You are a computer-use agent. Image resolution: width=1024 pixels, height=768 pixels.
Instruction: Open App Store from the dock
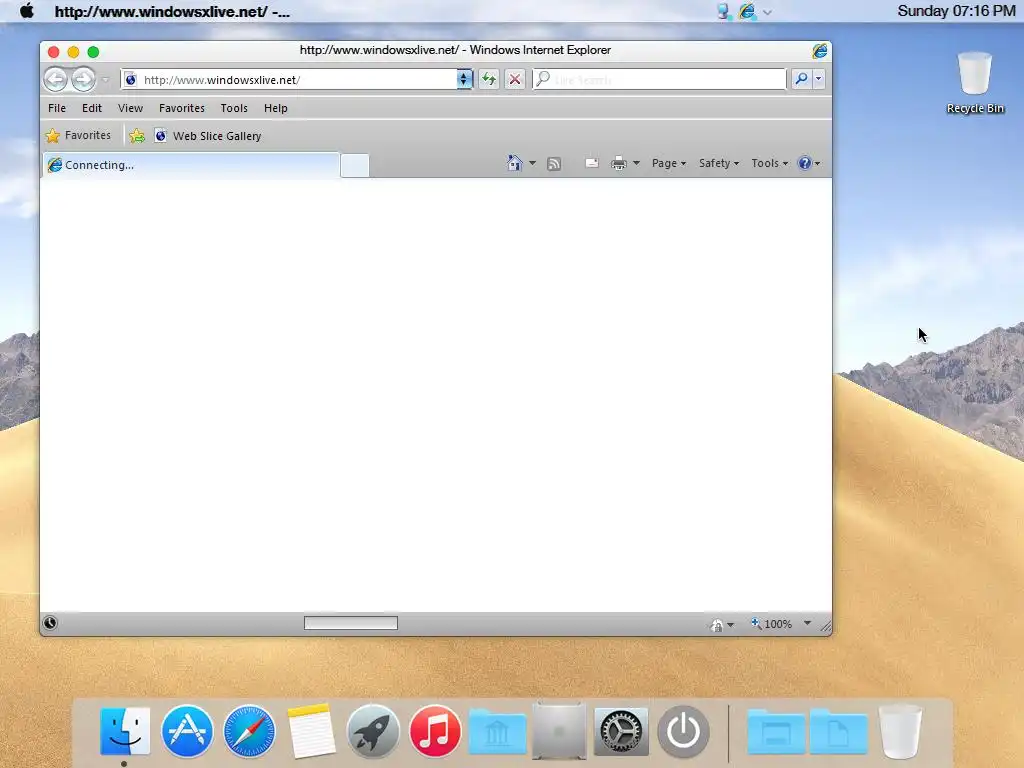[x=187, y=731]
